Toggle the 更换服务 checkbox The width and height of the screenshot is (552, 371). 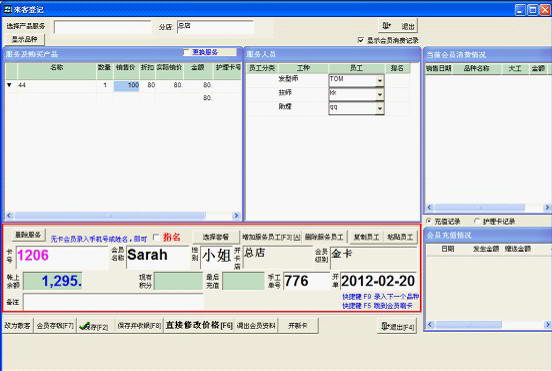pos(187,52)
